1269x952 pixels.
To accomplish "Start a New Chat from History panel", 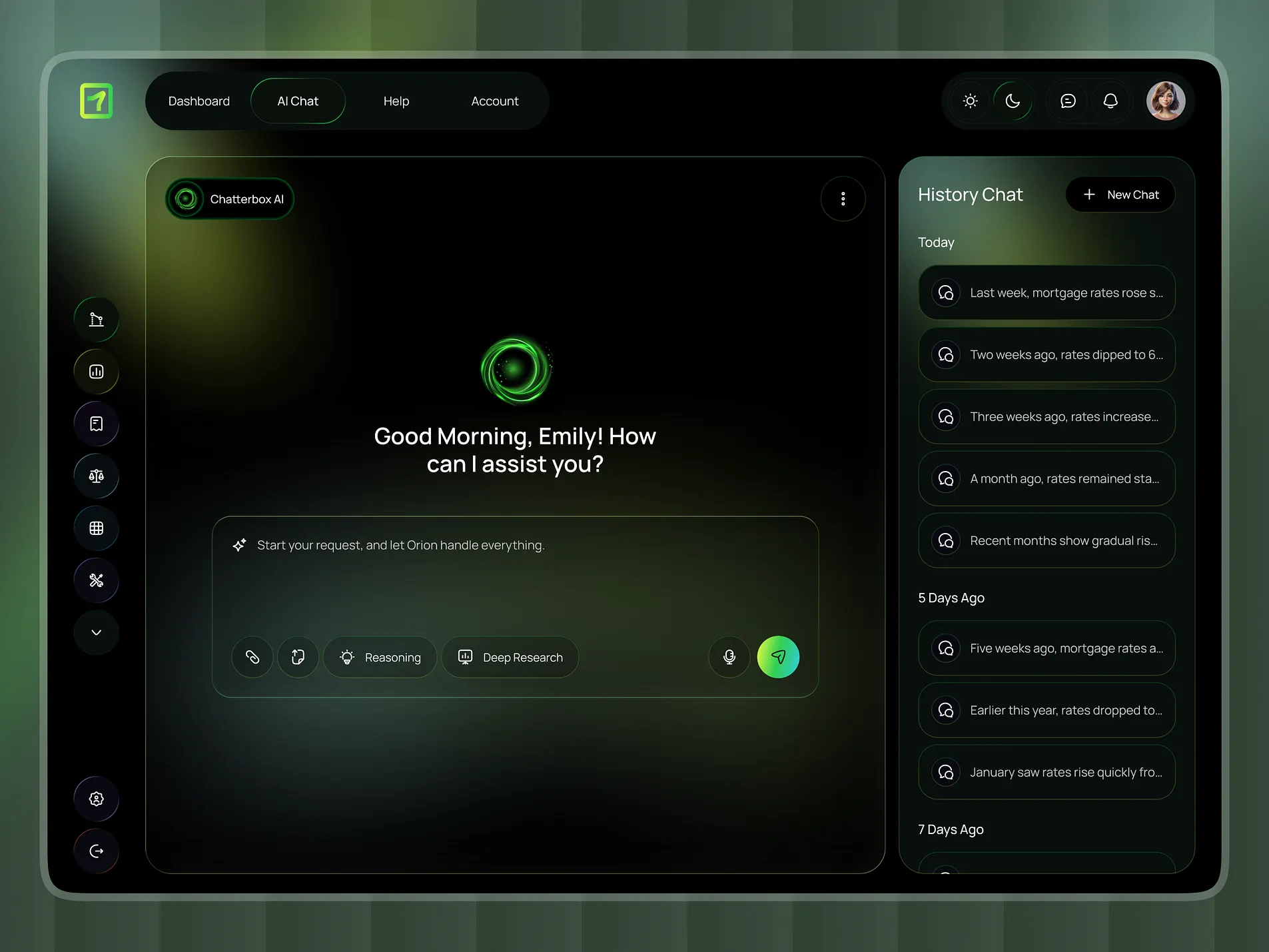I will coord(1120,194).
